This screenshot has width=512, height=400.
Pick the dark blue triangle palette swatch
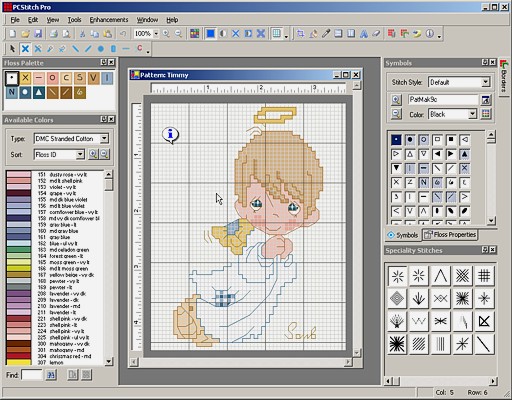(x=39, y=92)
